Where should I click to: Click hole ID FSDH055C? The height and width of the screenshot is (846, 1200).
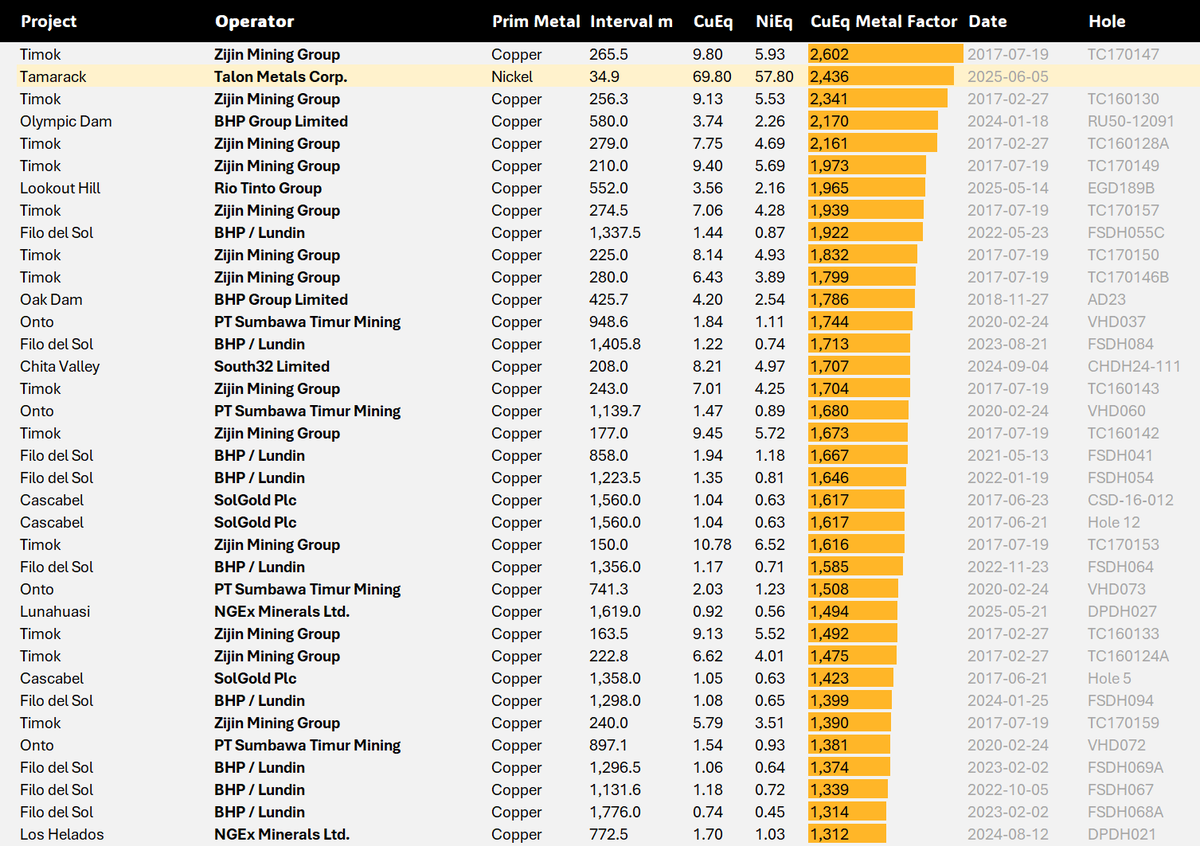coord(1126,232)
